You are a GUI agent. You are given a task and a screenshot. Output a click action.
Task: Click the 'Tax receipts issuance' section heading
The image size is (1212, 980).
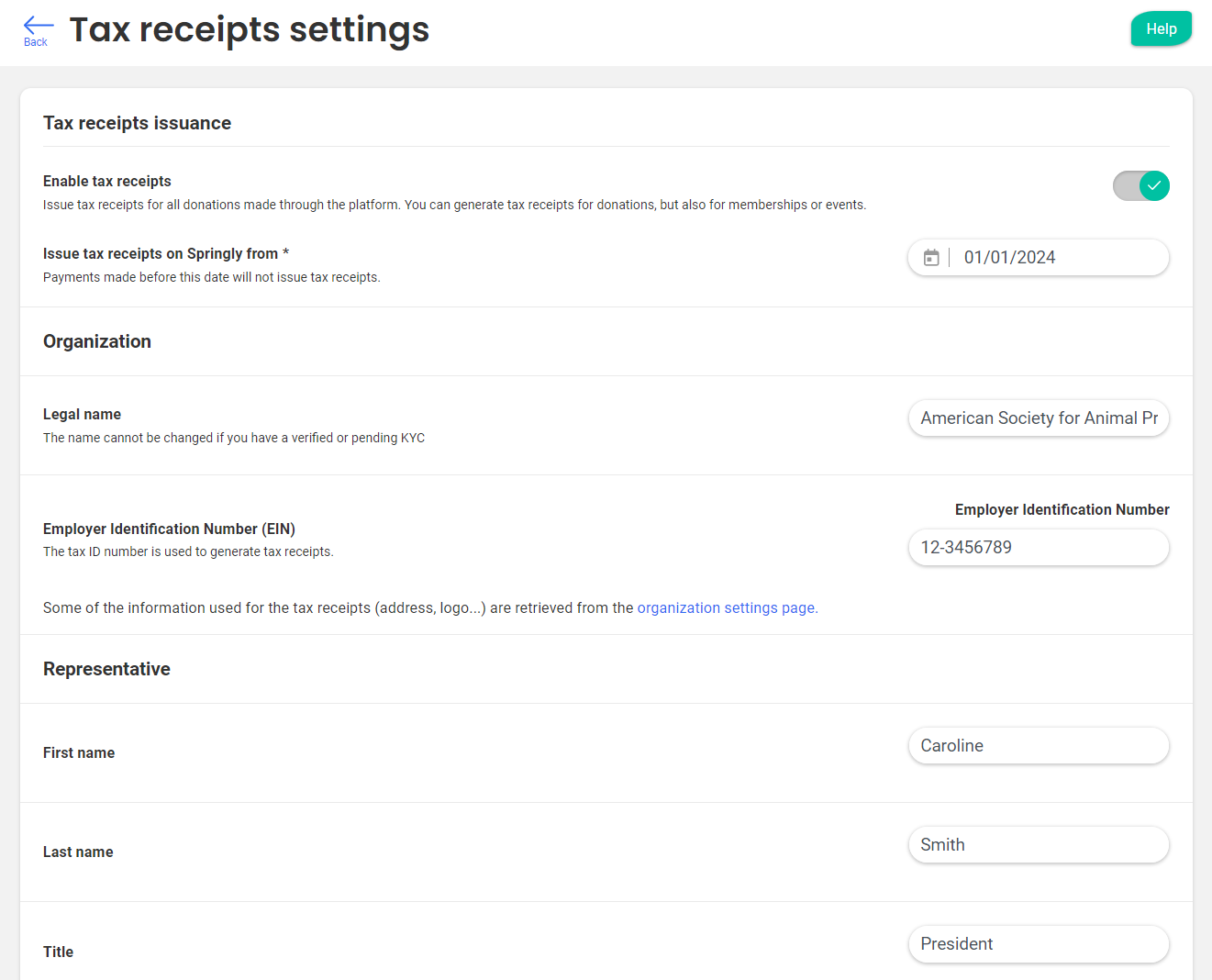[137, 123]
